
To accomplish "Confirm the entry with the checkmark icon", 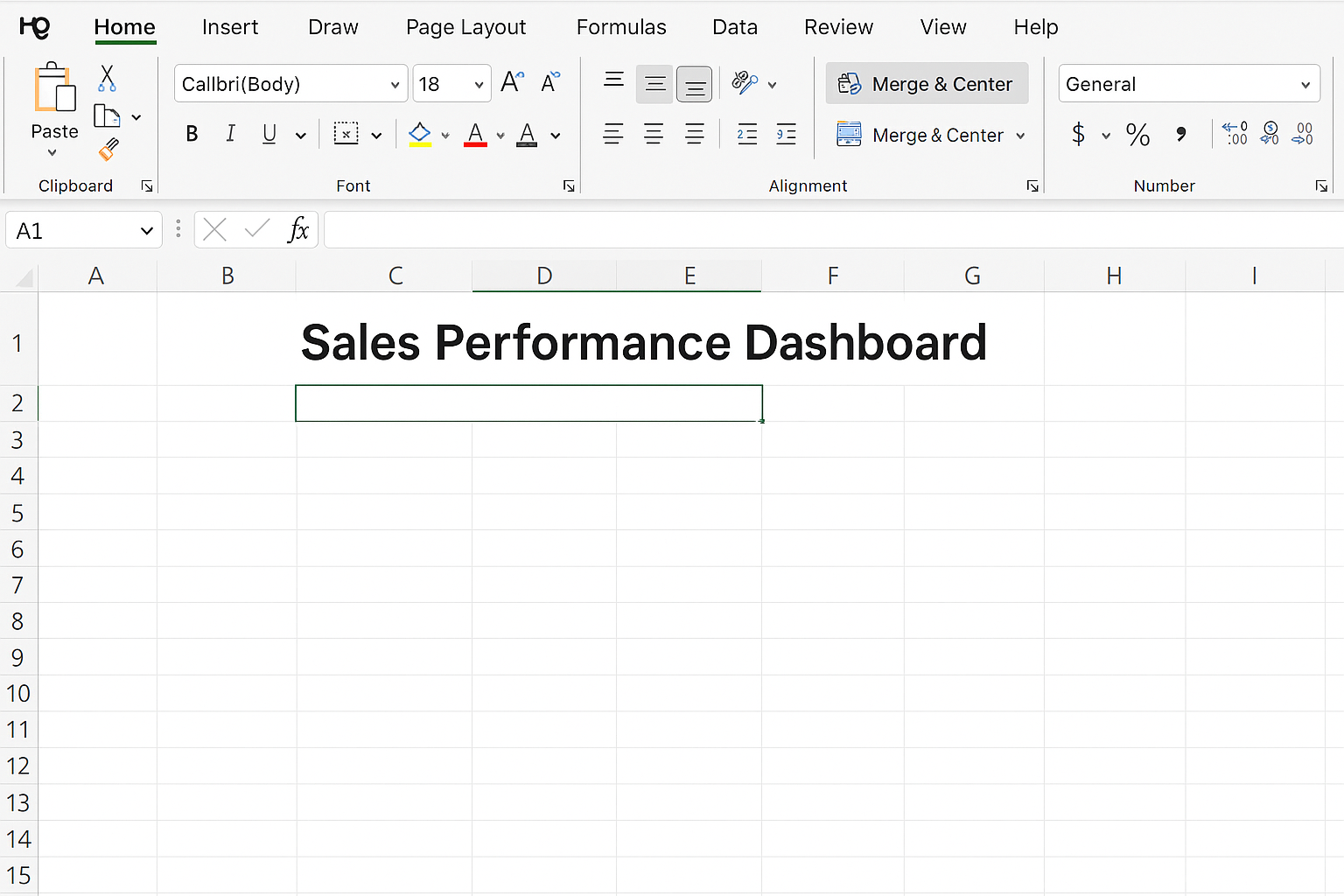I will (x=257, y=229).
